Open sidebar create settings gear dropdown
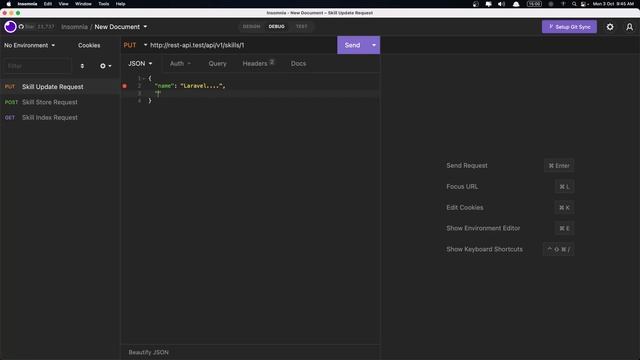640x360 pixels. click(105, 66)
